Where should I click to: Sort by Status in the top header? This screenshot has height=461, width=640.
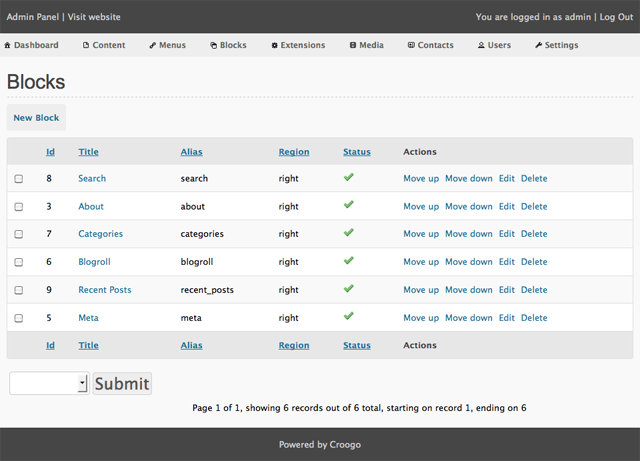tap(357, 152)
